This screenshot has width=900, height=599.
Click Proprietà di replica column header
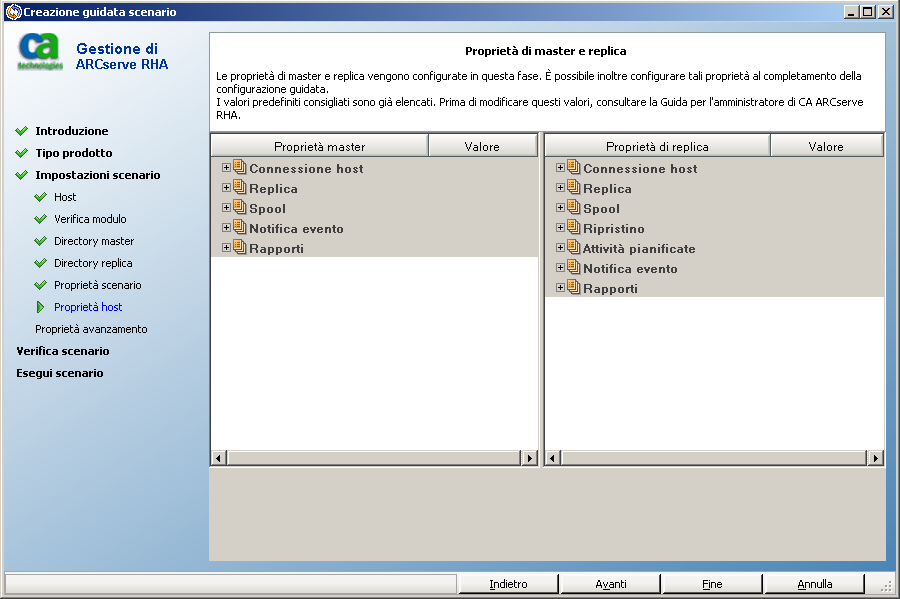coord(657,146)
